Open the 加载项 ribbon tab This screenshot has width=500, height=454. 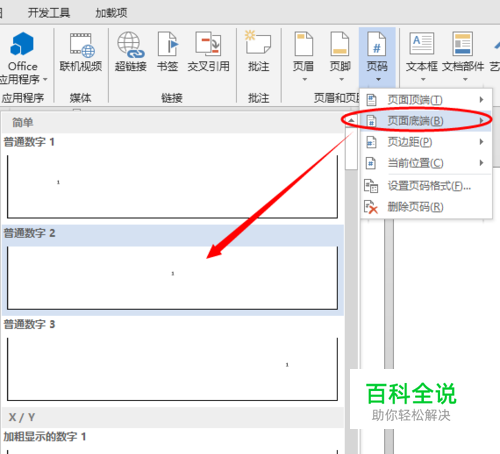pos(111,13)
